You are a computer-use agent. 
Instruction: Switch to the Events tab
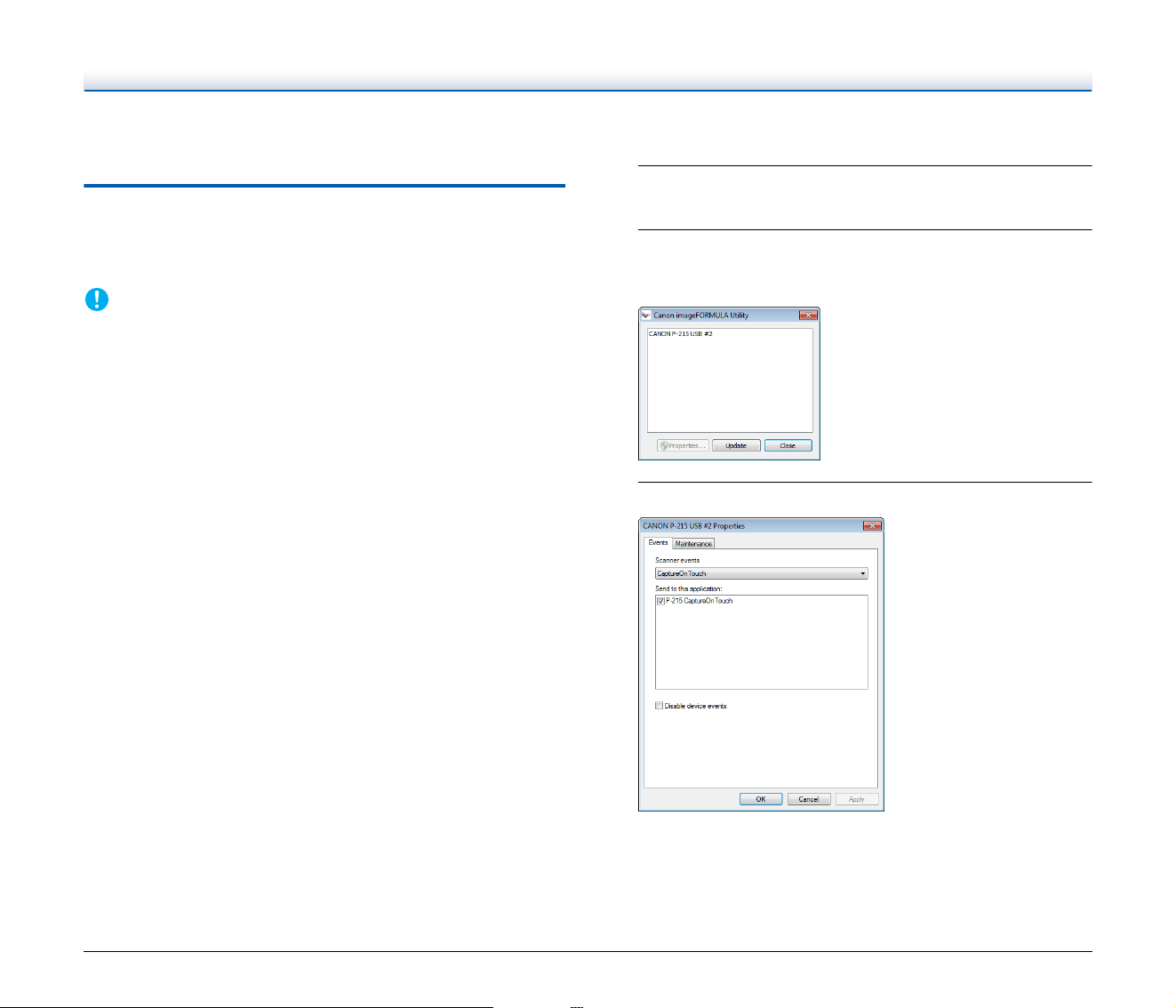(658, 542)
